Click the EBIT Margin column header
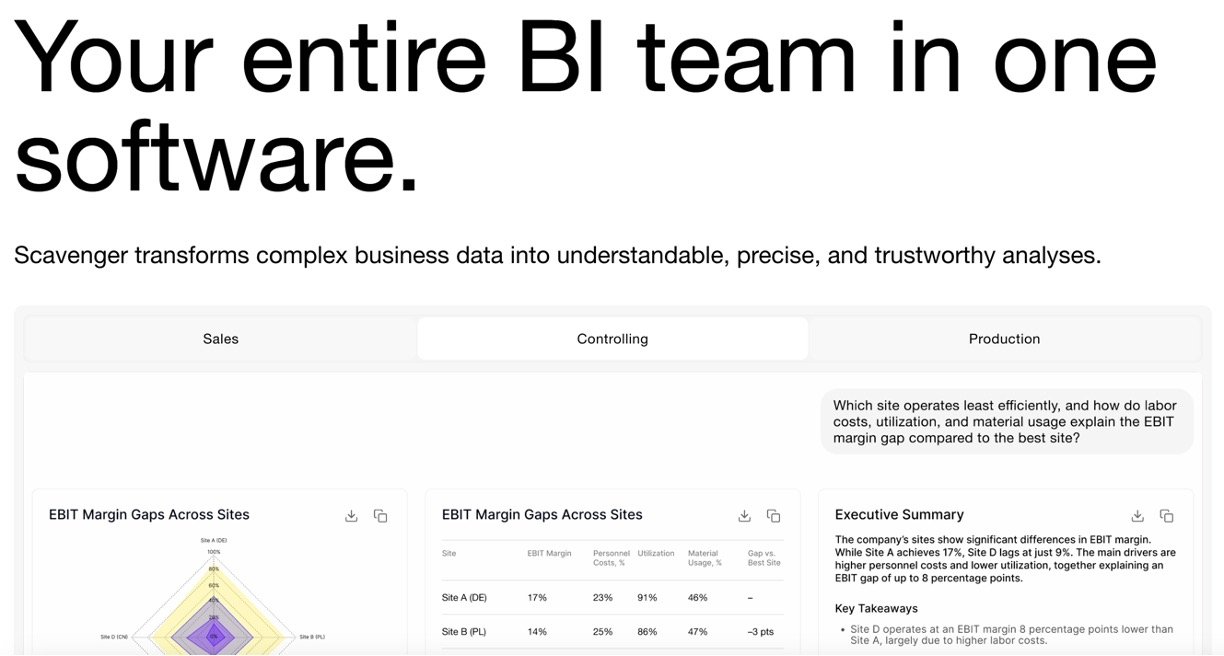The image size is (1224, 656). [x=549, y=553]
